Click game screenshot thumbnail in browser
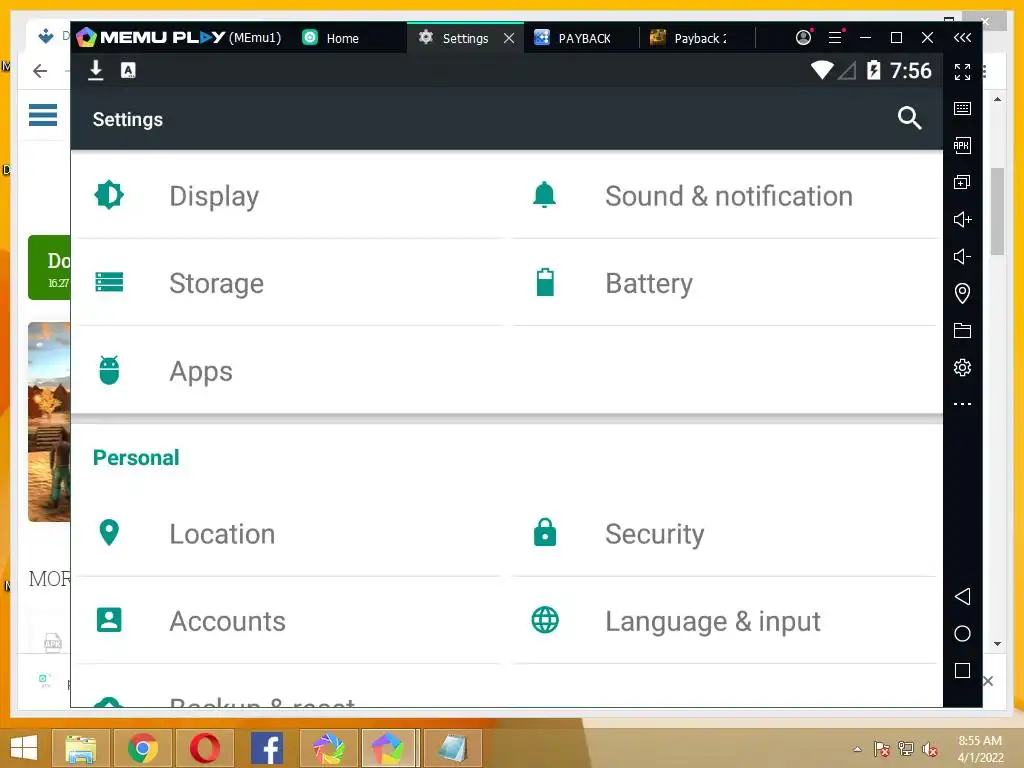The image size is (1024, 768). pyautogui.click(x=49, y=422)
